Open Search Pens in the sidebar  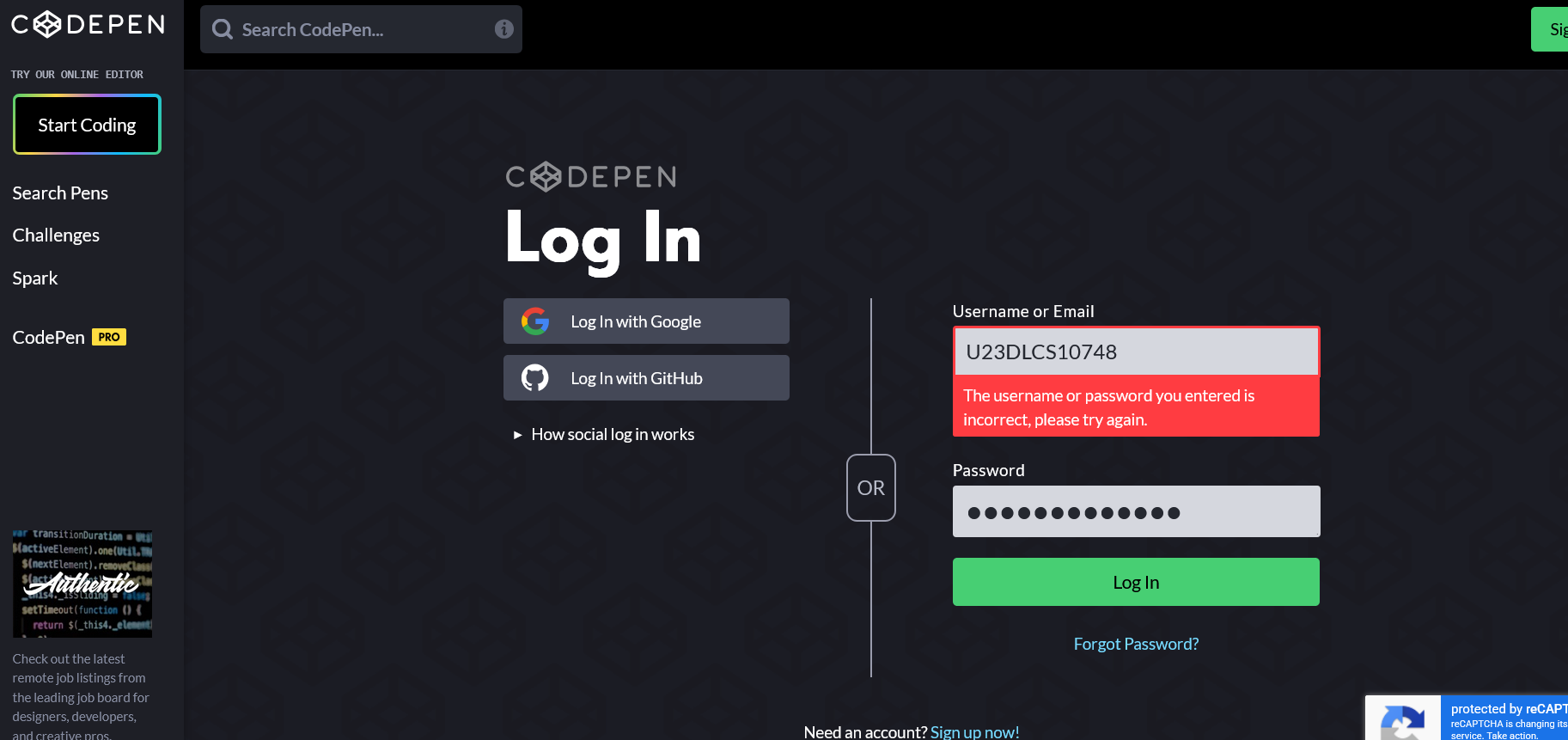60,193
